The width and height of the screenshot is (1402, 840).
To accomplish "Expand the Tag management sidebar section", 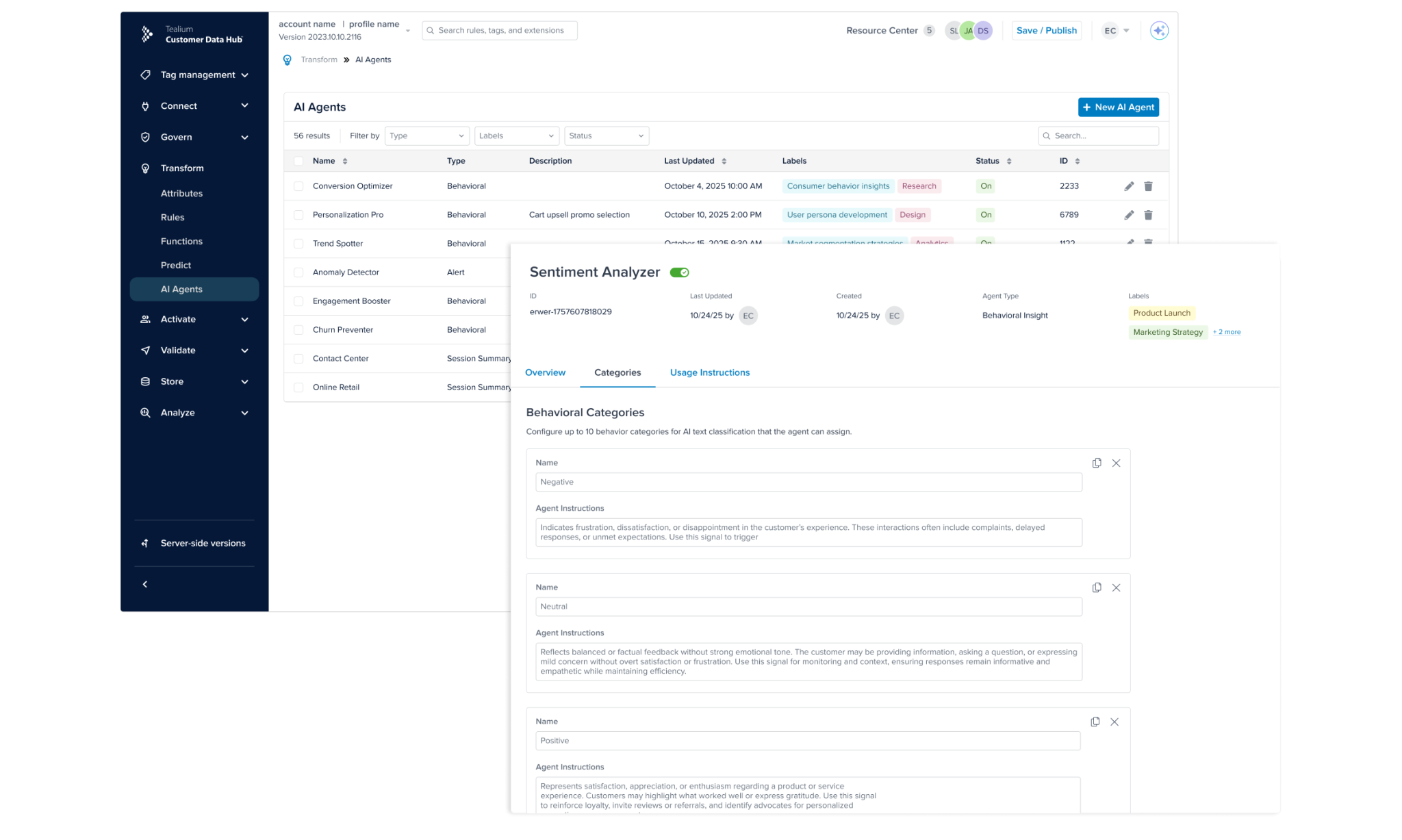I will (x=194, y=75).
